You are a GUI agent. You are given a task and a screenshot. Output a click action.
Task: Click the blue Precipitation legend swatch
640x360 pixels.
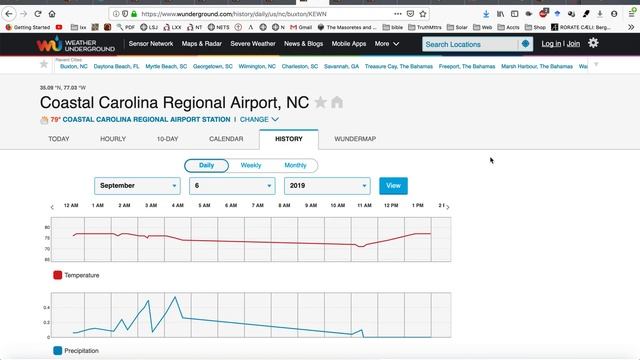pos(58,351)
